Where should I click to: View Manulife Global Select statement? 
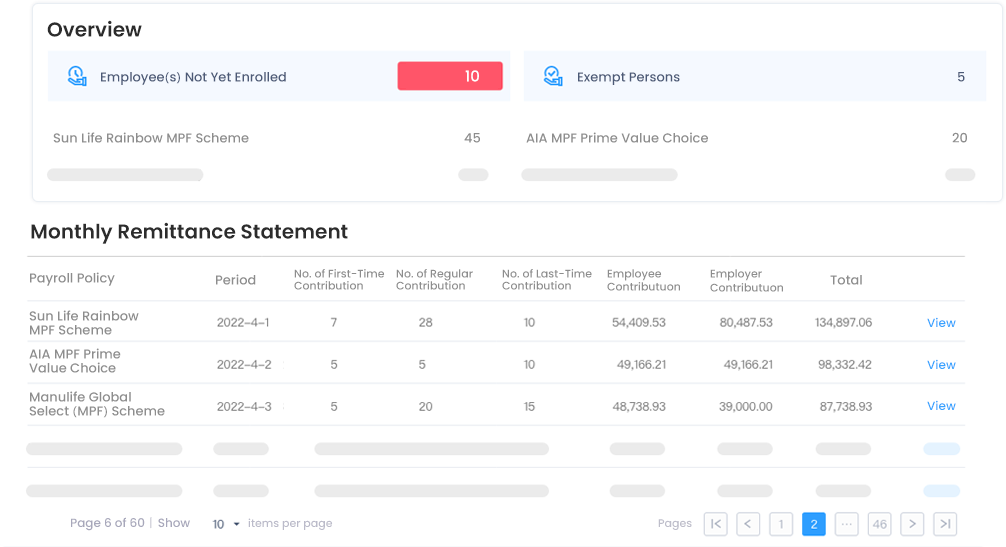(941, 405)
